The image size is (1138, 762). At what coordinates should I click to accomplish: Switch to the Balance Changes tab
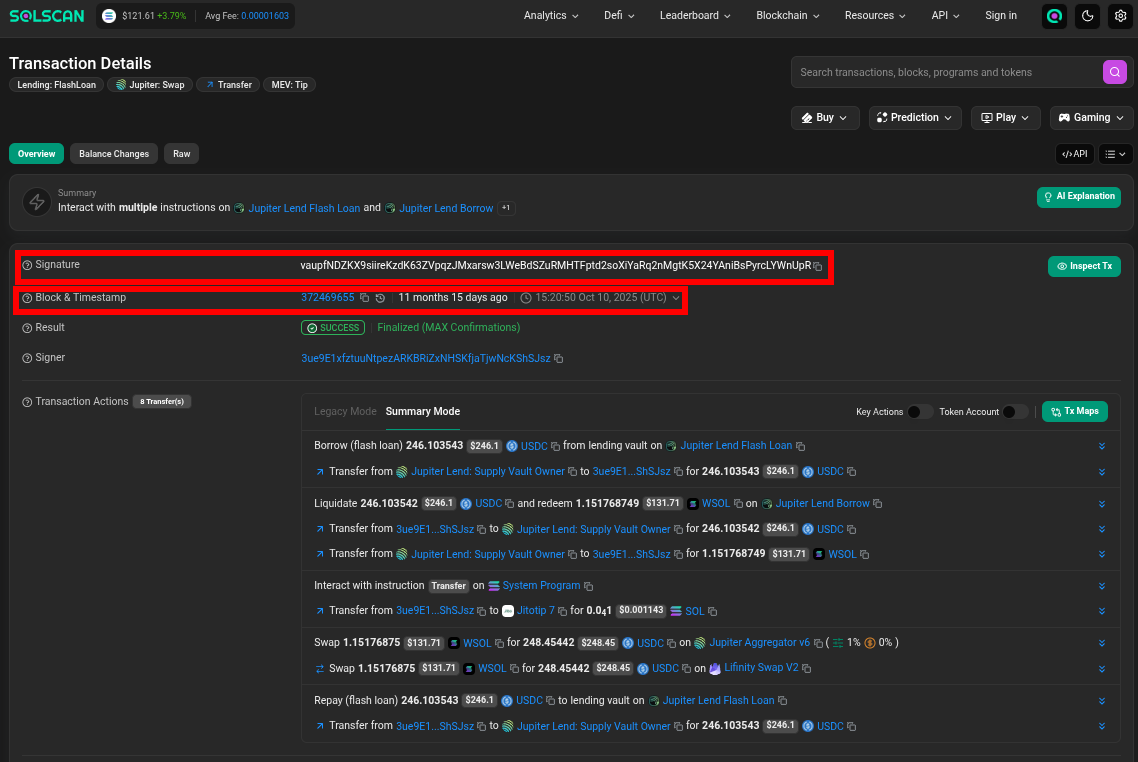pyautogui.click(x=114, y=154)
